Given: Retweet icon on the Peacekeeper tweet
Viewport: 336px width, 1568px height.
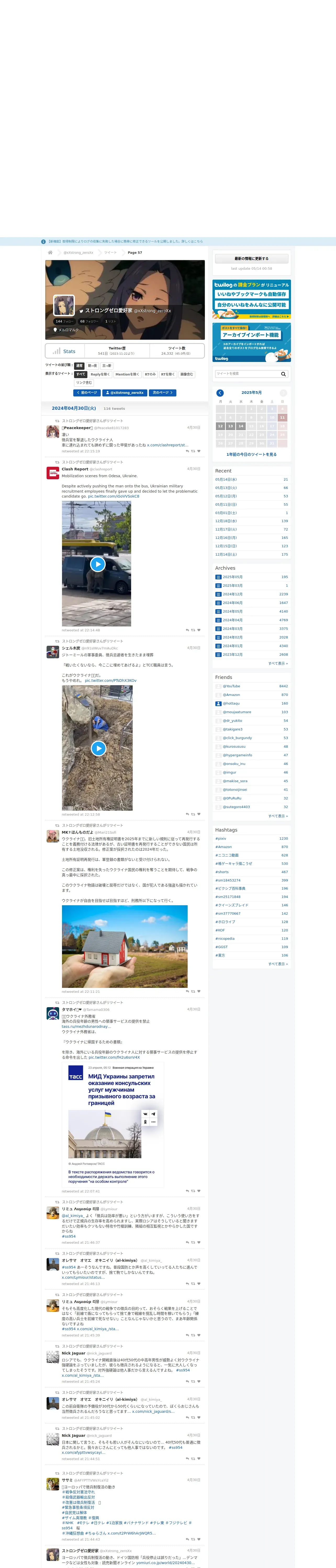Looking at the screenshot, I should coord(193,451).
